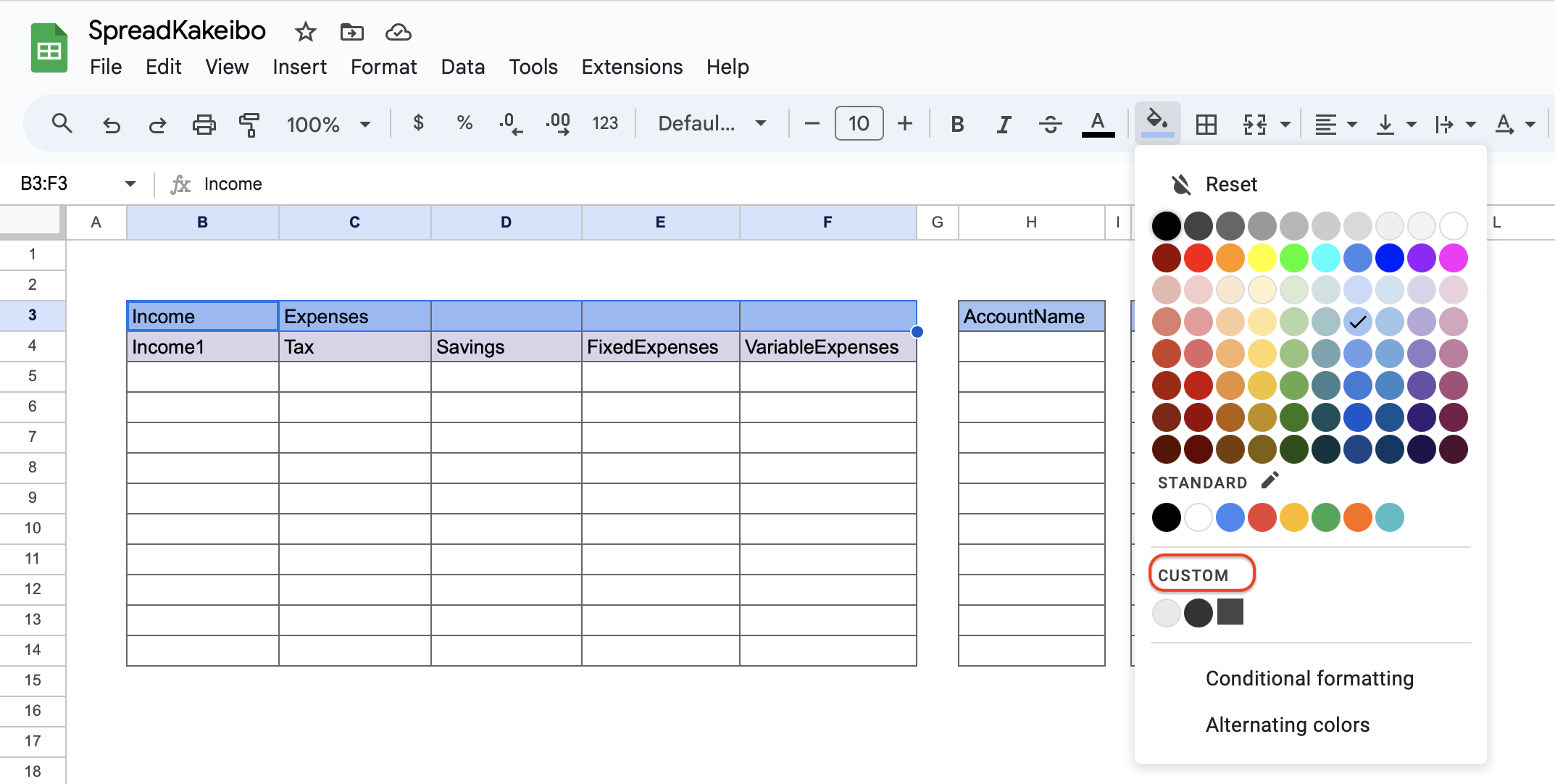The image size is (1555, 784).
Task: Click the Paint format tool
Action: pos(249,123)
